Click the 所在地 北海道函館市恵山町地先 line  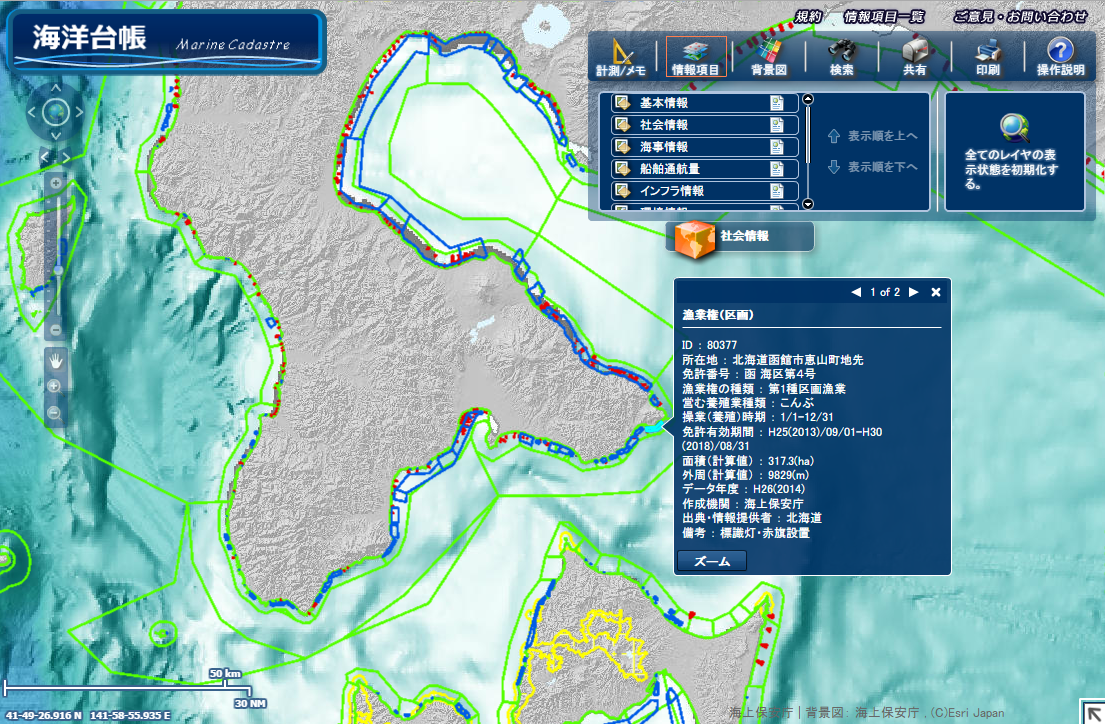pos(772,360)
